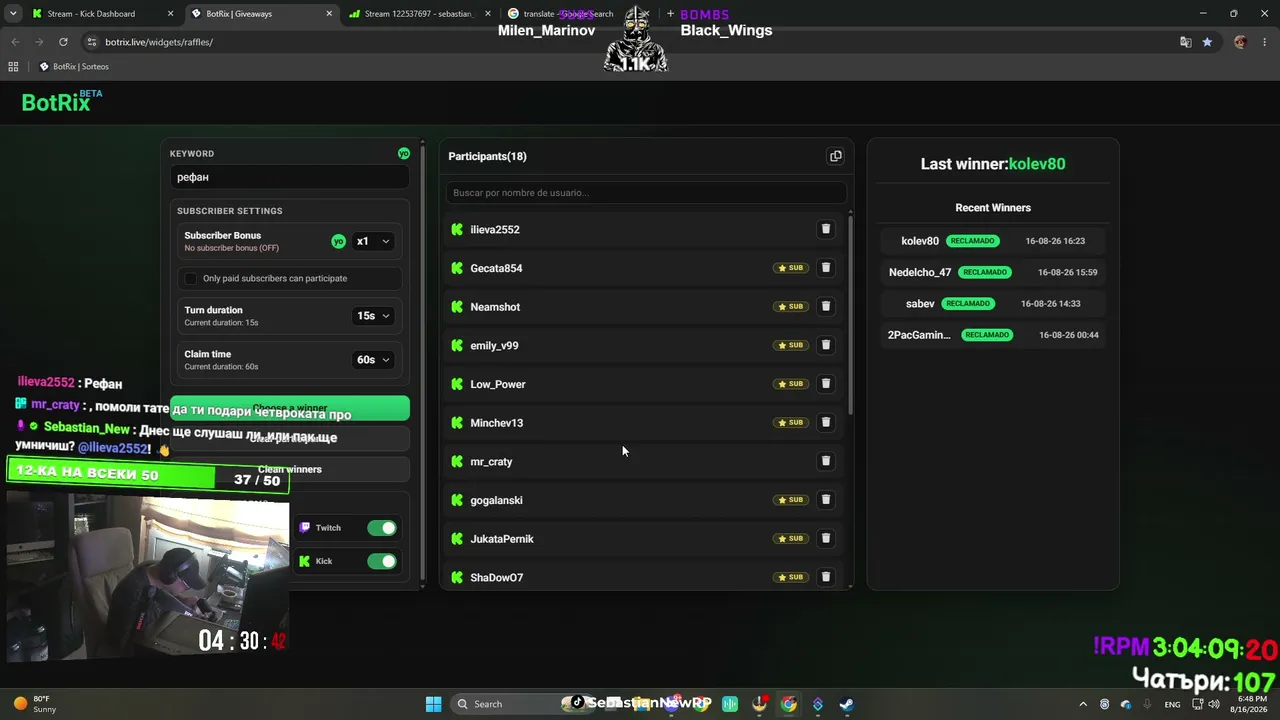Image resolution: width=1280 pixels, height=720 pixels.
Task: Select the participant name 'JukataPernik'
Action: coord(502,539)
